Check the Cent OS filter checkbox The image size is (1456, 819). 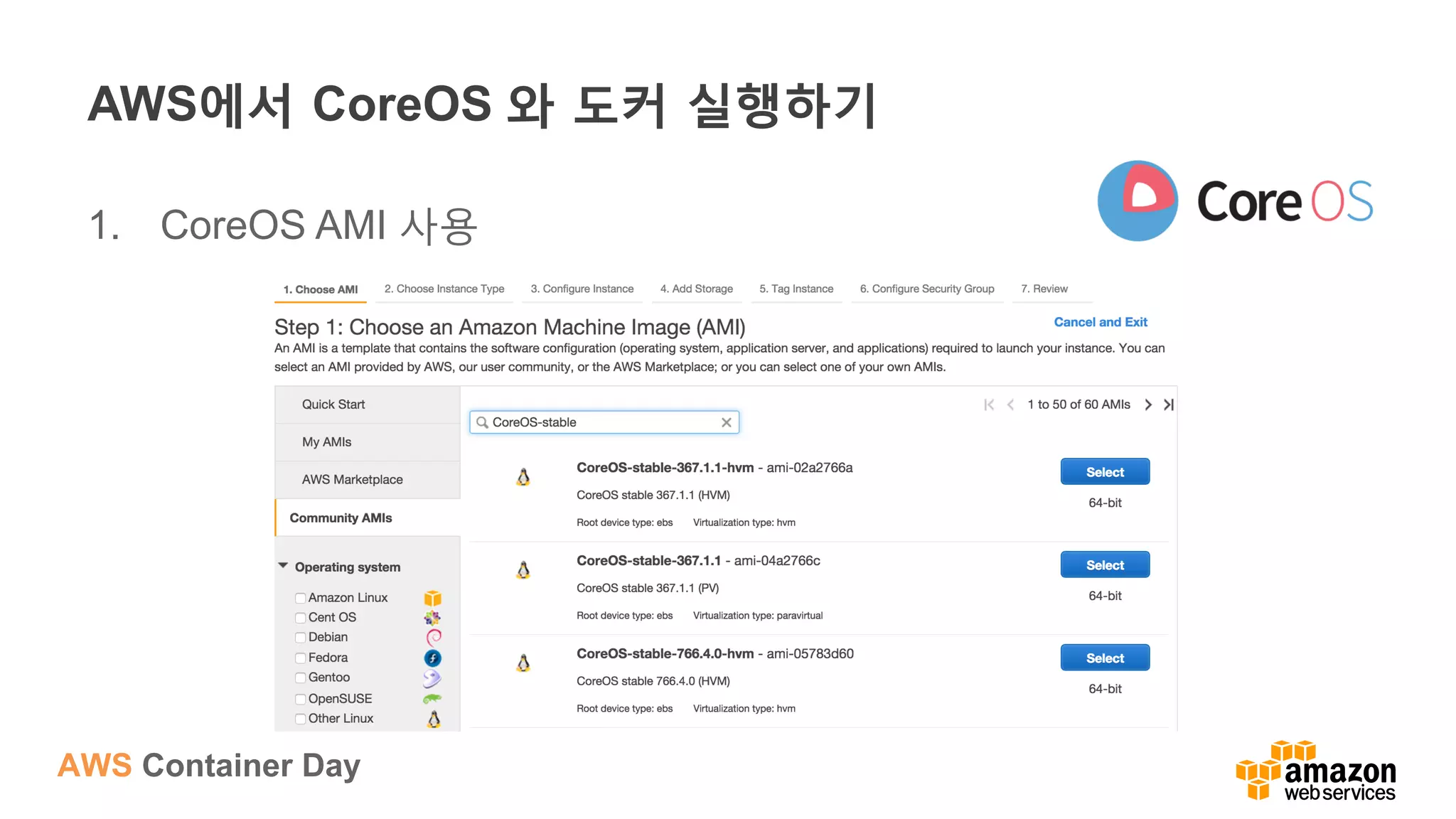(301, 619)
